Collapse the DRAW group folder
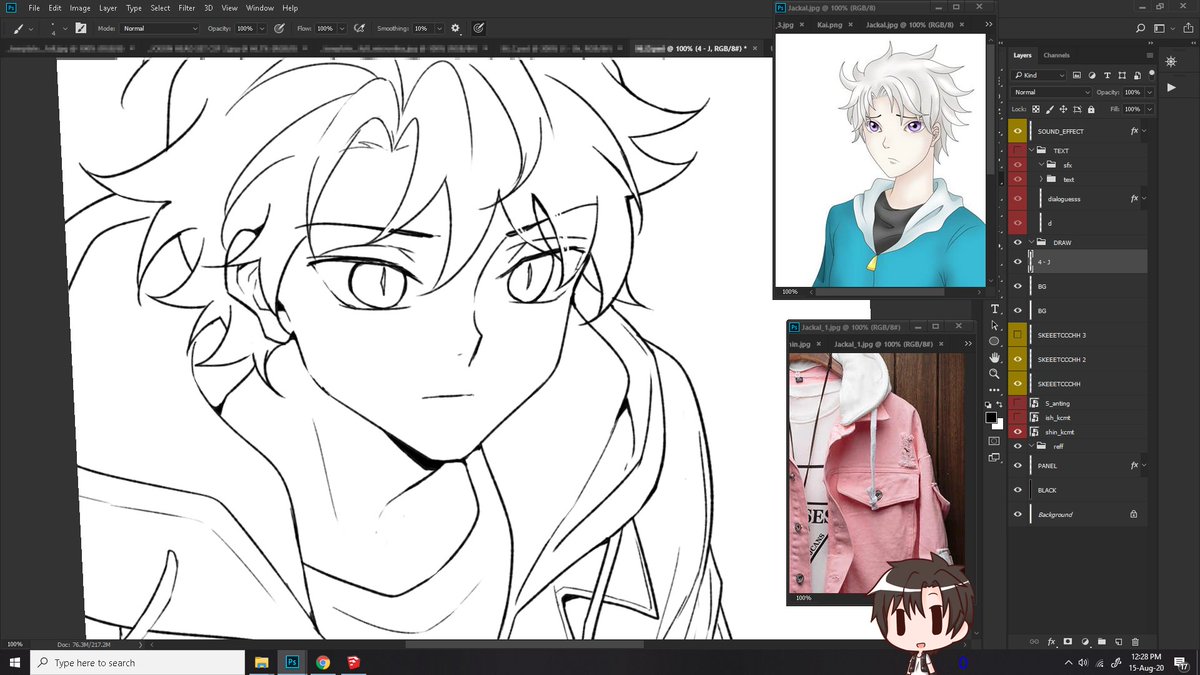Viewport: 1200px width, 675px height. [1033, 242]
